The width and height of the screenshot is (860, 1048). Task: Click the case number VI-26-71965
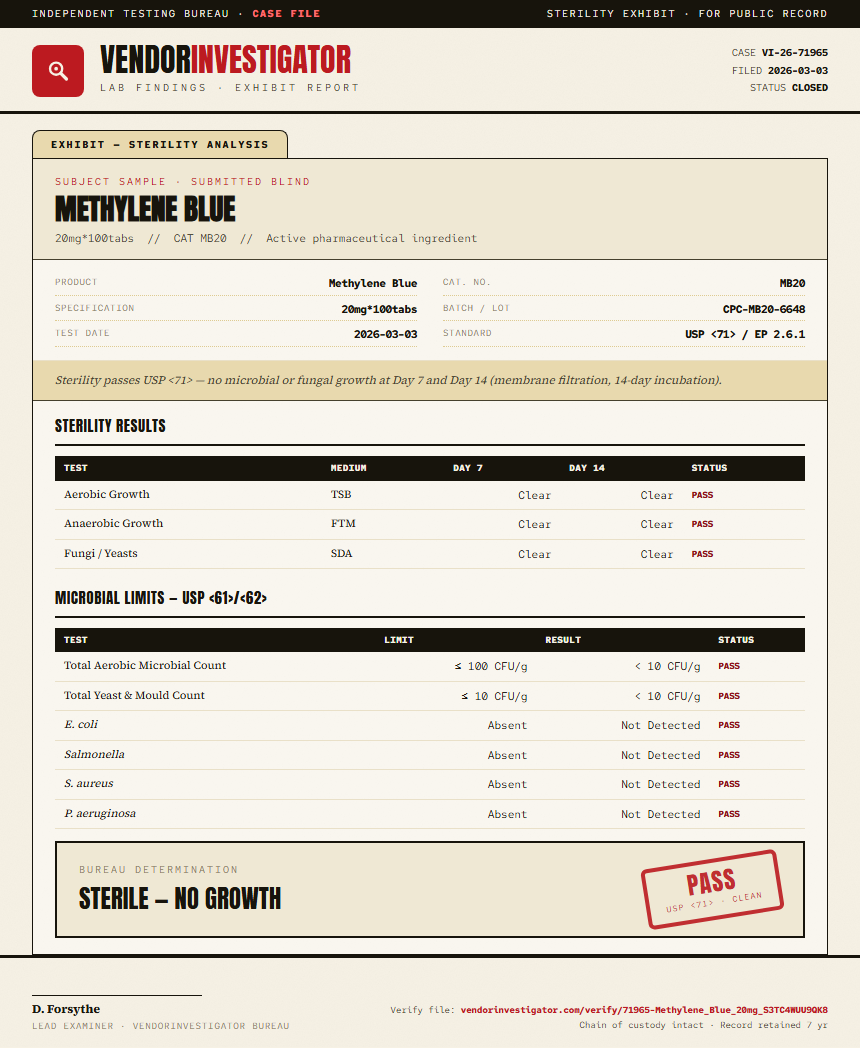click(795, 52)
